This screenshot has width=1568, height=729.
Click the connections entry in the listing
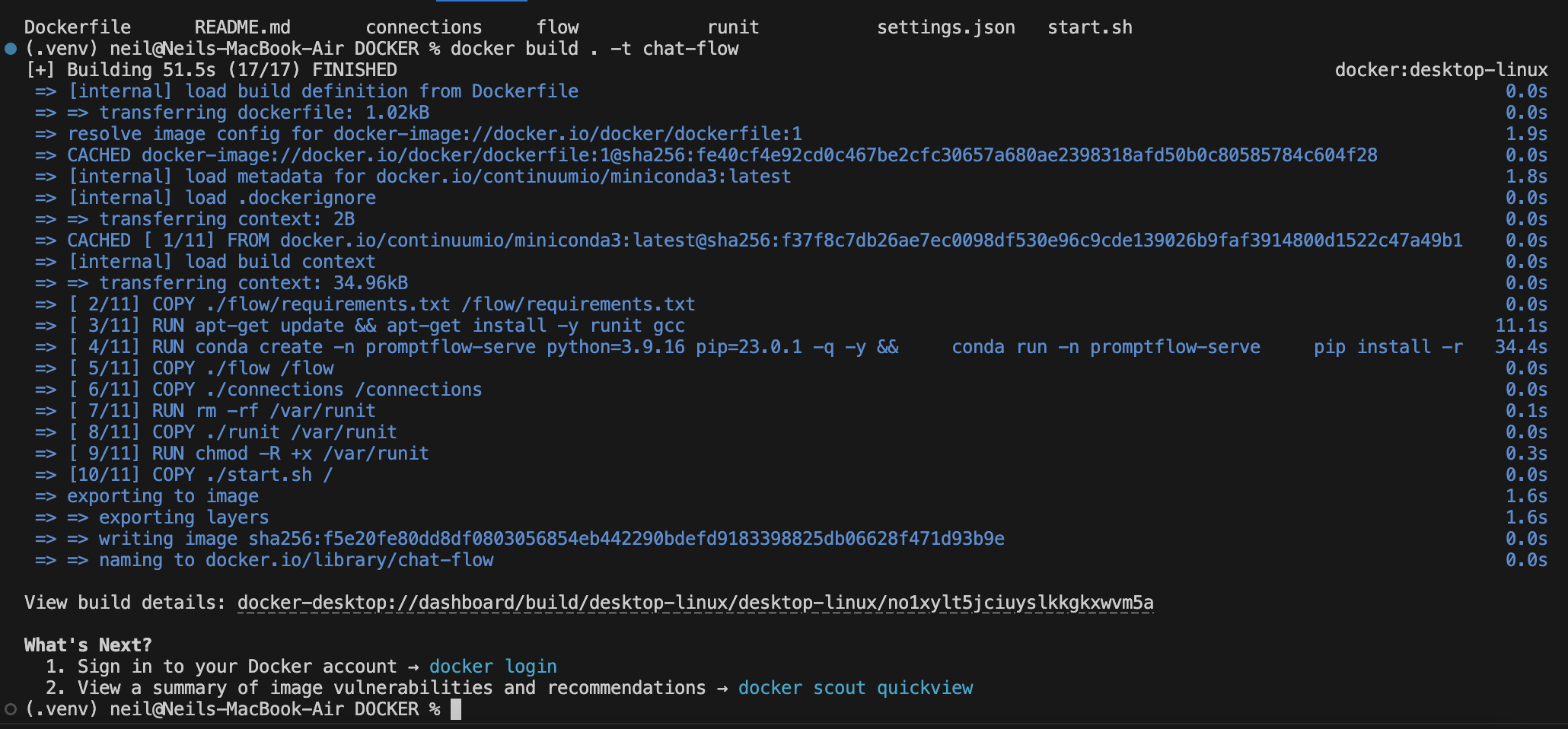click(x=423, y=27)
